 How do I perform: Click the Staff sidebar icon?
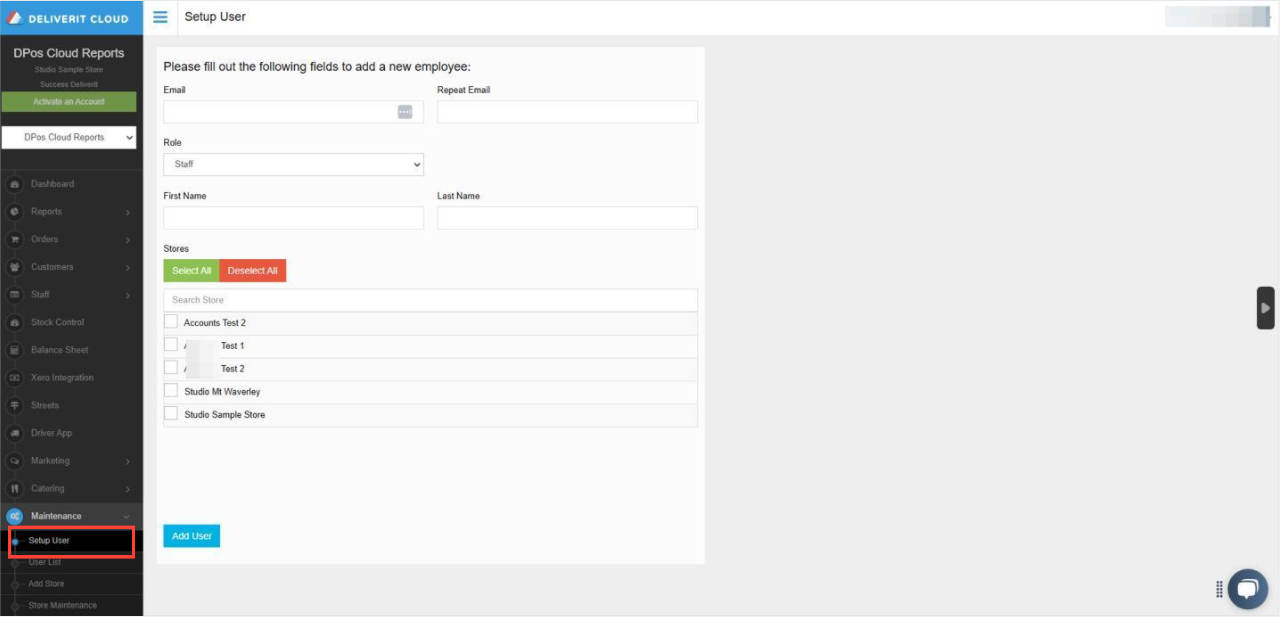click(x=14, y=295)
